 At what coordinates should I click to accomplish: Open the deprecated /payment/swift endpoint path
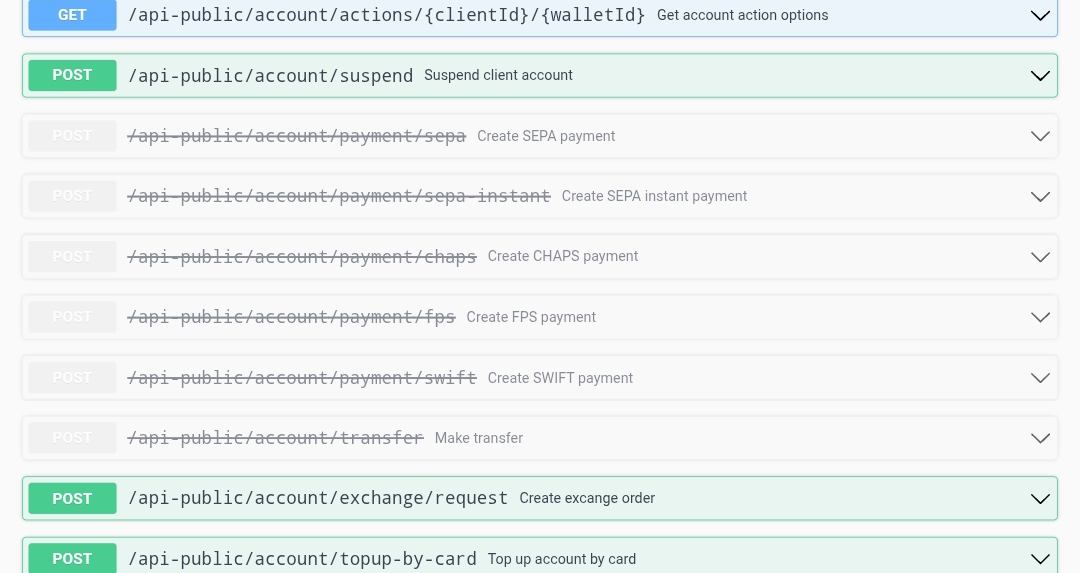click(302, 378)
